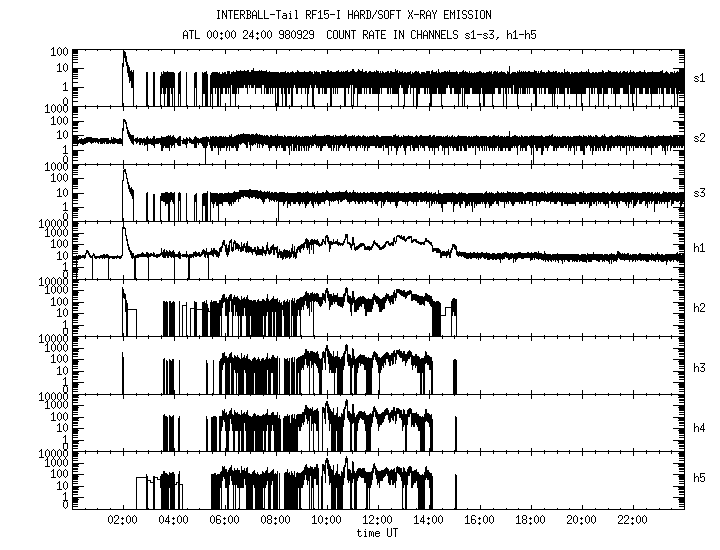Click the 04:00 time axis label
The height and width of the screenshot is (550, 720).
173,520
